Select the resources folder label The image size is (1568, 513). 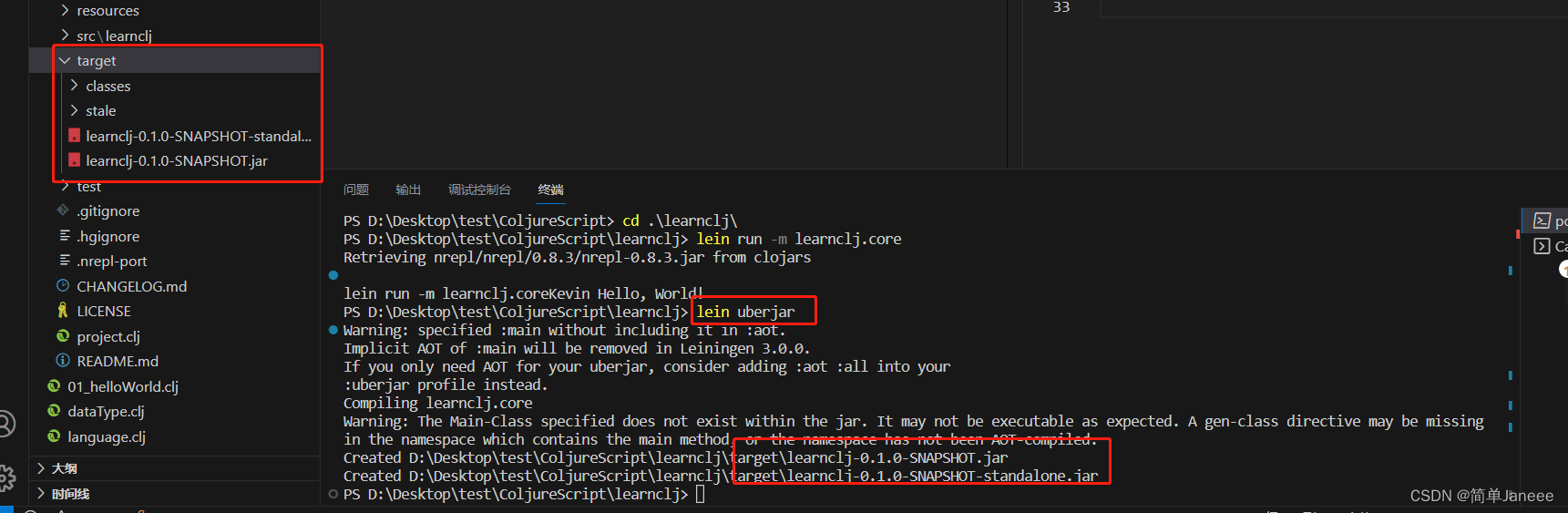coord(108,10)
